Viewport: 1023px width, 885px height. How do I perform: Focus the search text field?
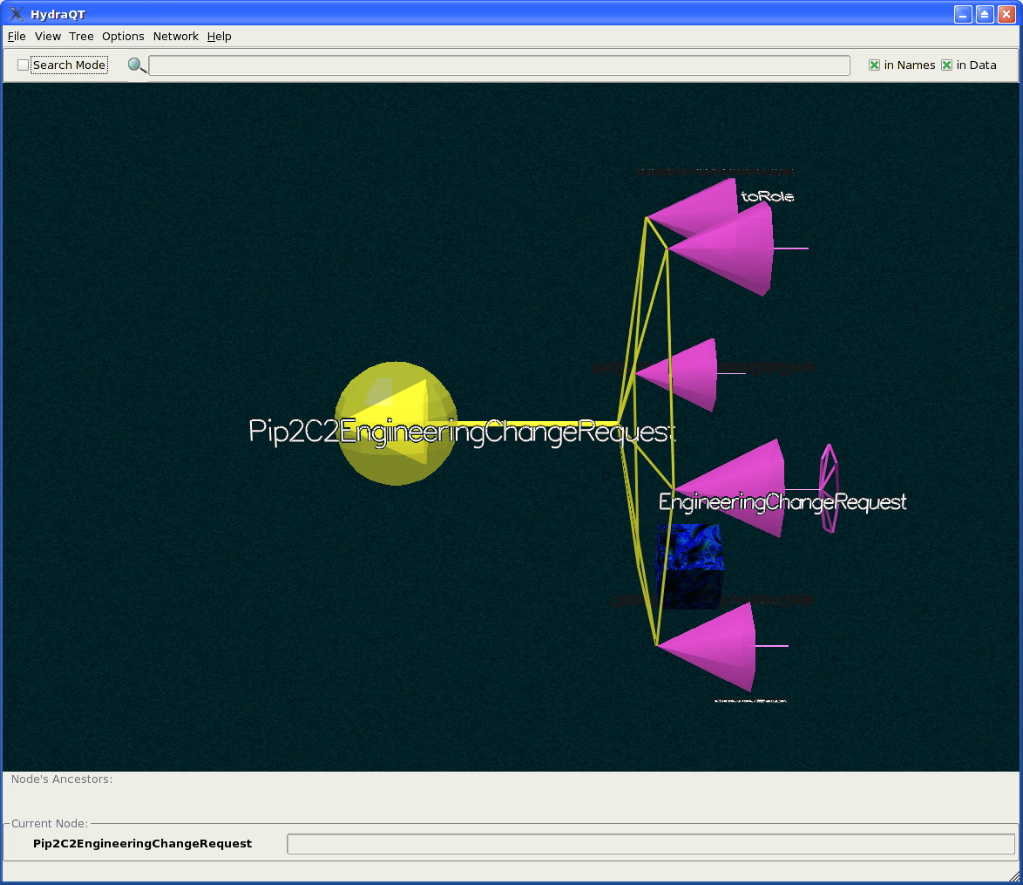click(499, 65)
